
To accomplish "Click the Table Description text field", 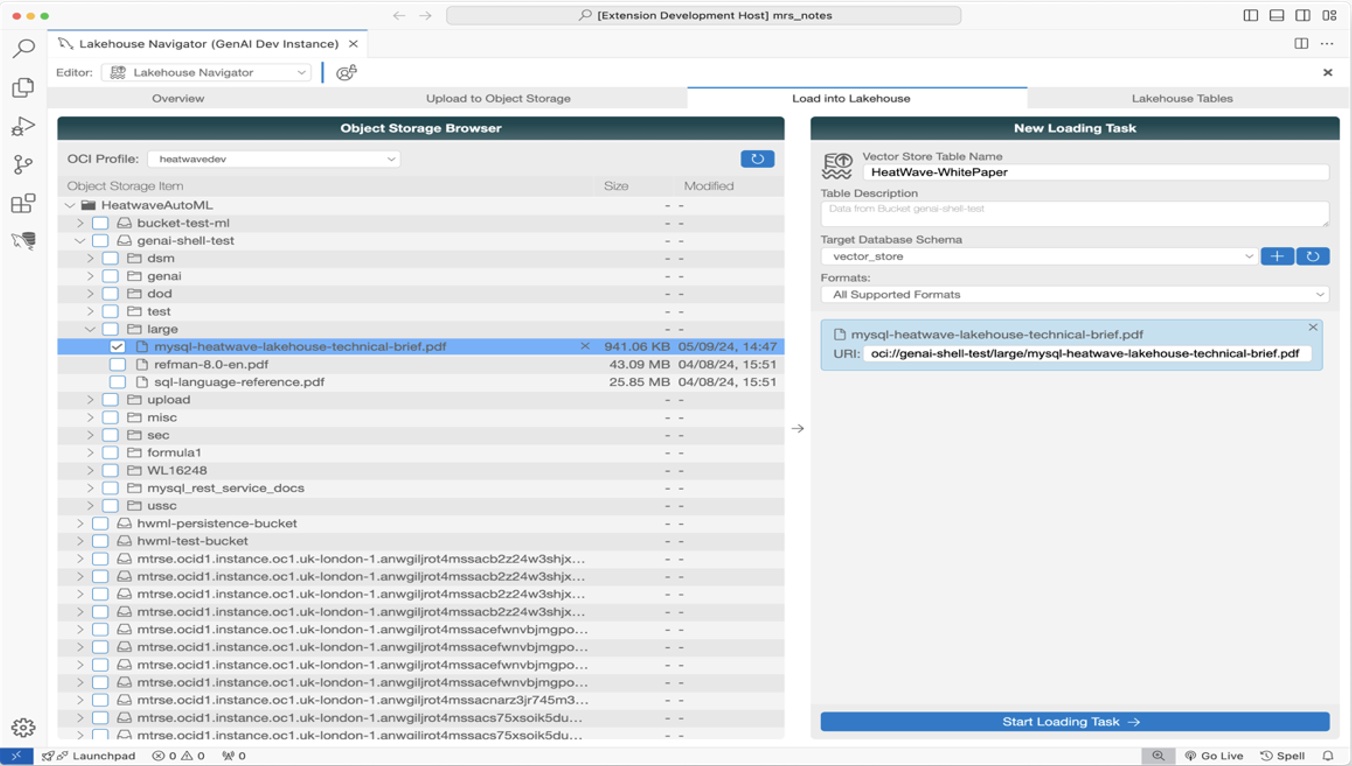I will tap(1075, 213).
